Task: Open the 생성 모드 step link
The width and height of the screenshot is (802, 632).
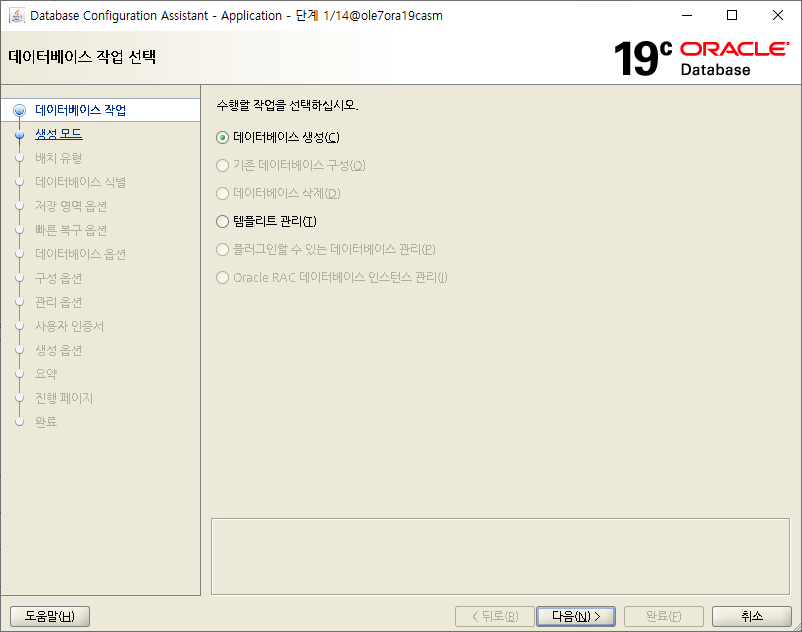Action: click(x=59, y=134)
